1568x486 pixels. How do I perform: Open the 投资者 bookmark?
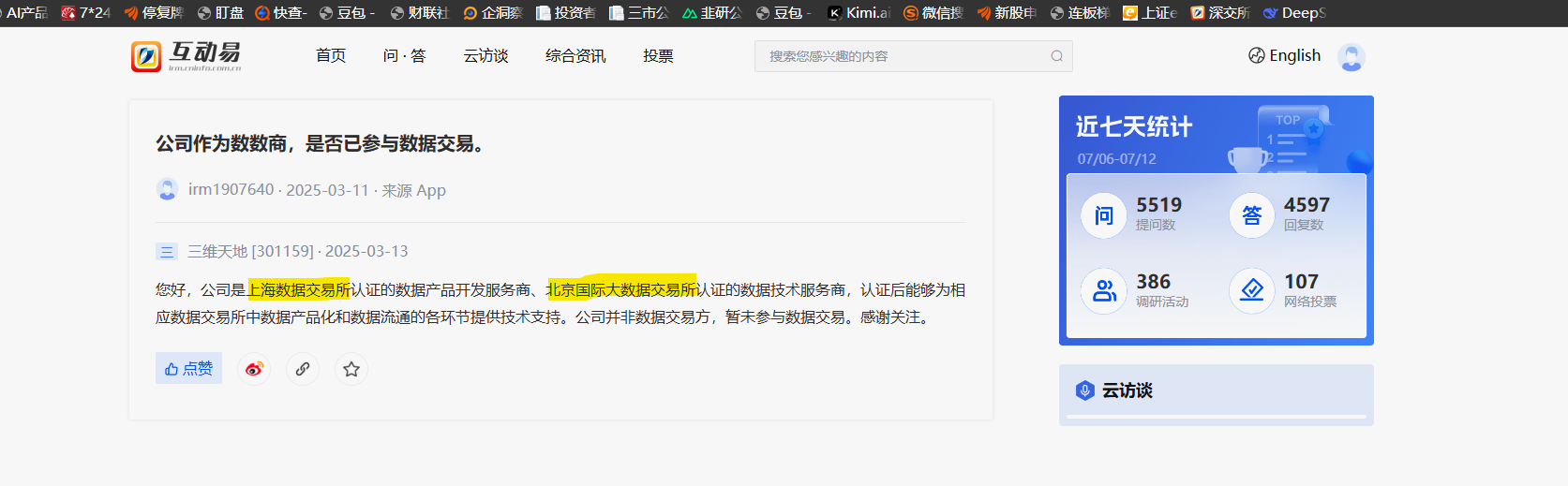coord(566,13)
